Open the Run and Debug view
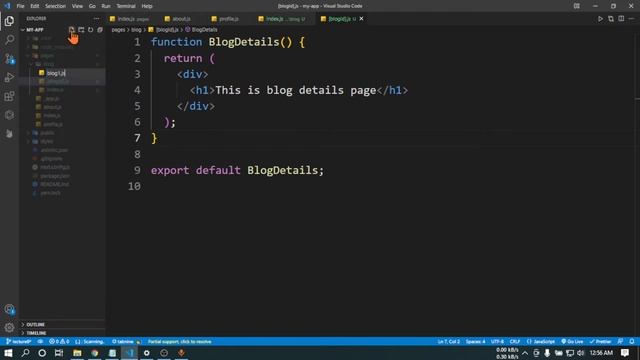The height and width of the screenshot is (360, 640). click(x=9, y=77)
